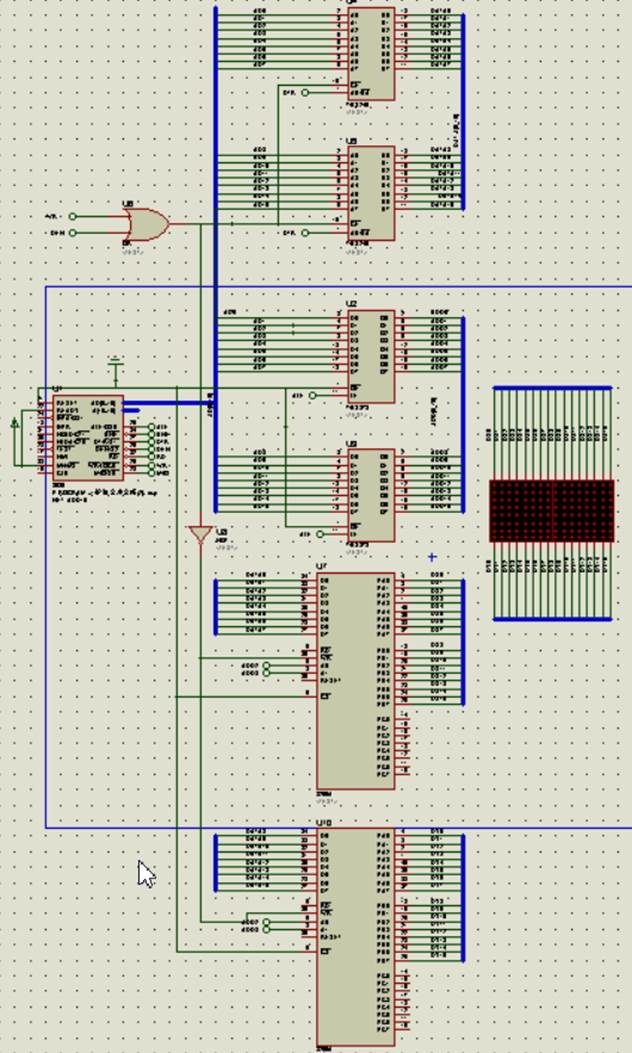Click the top input terminal of OR gate
This screenshot has height=1053, width=632.
pyautogui.click(x=73, y=216)
